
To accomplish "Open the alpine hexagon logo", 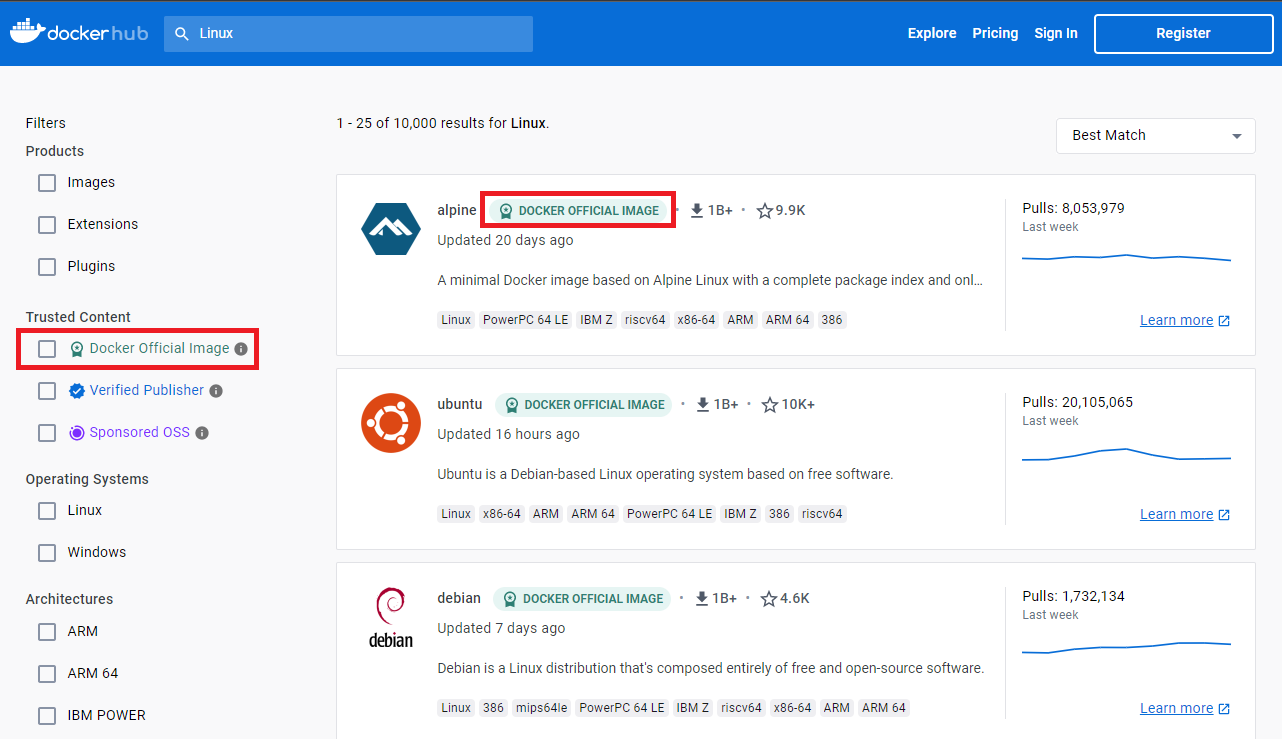I will coord(391,228).
